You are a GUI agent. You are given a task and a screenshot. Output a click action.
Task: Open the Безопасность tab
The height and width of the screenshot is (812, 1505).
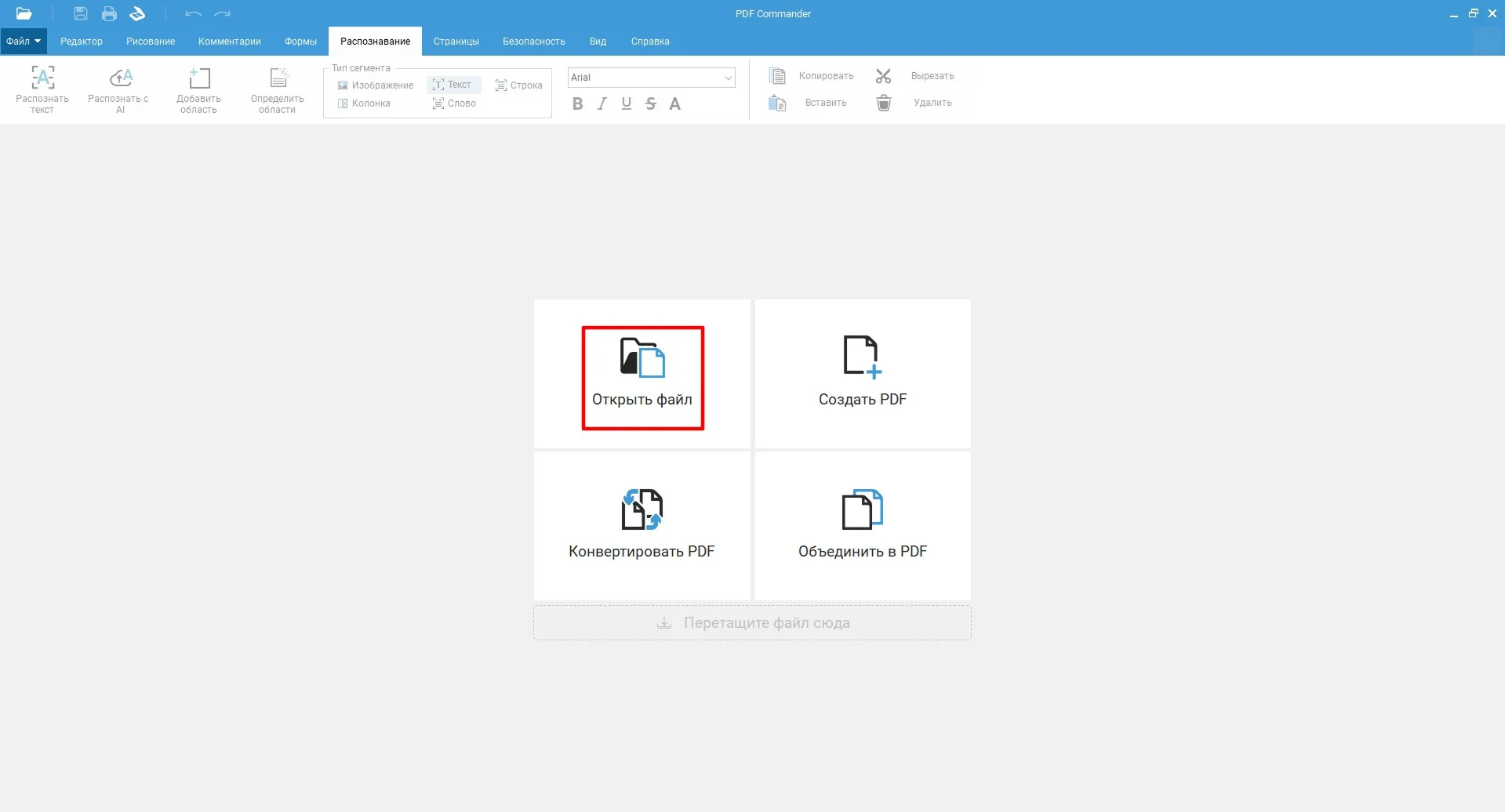533,42
